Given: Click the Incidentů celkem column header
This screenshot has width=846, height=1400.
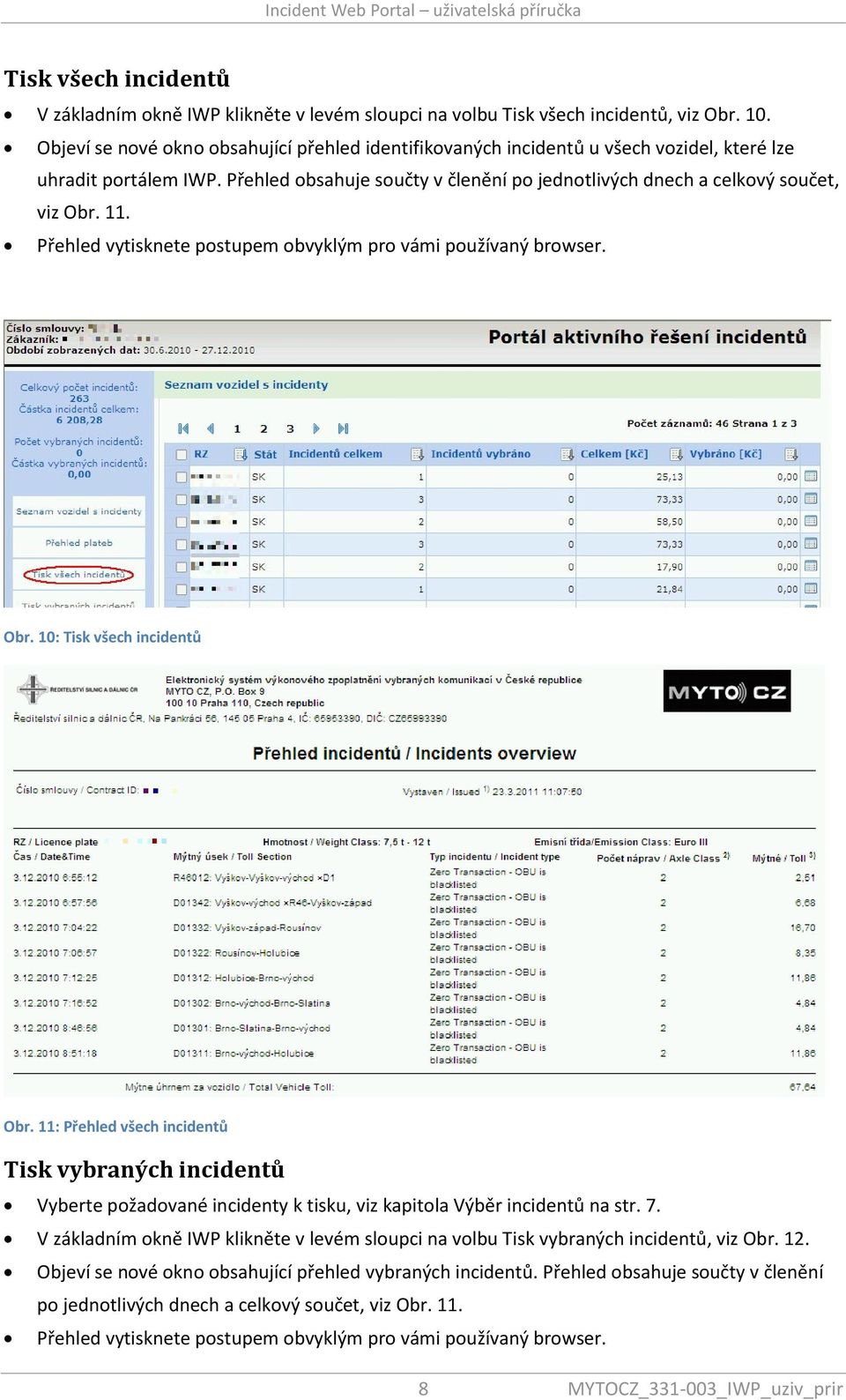Looking at the screenshot, I should (336, 454).
